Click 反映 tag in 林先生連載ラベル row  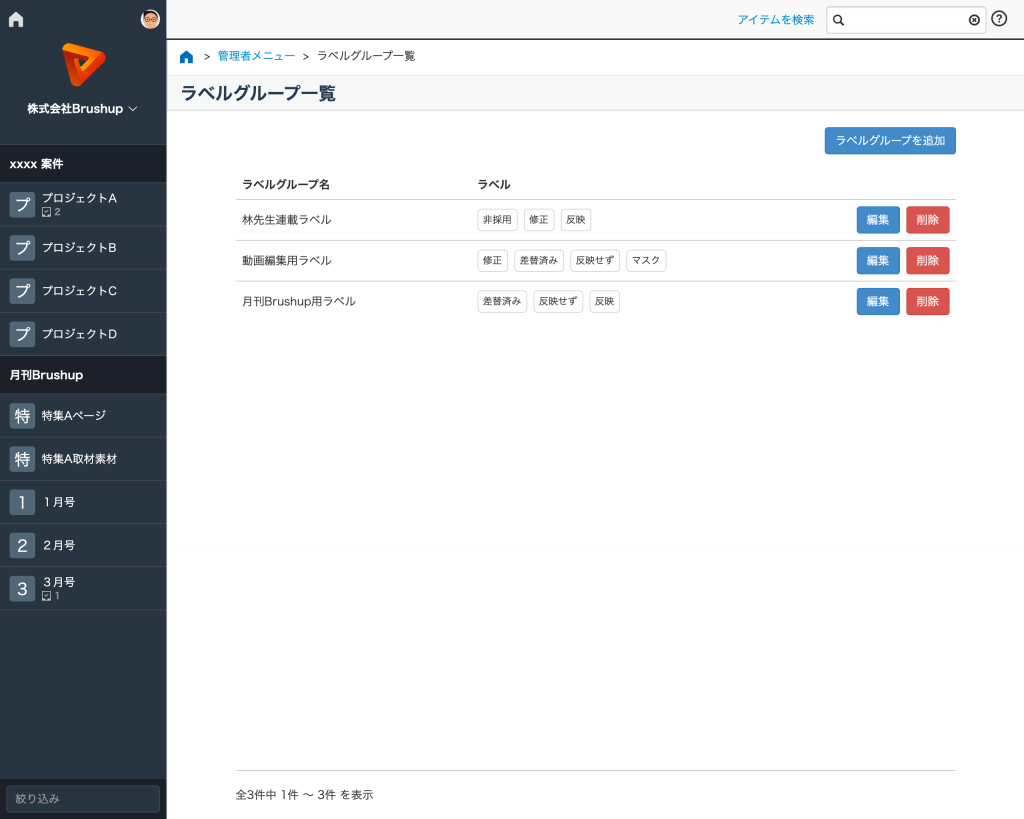tap(575, 220)
